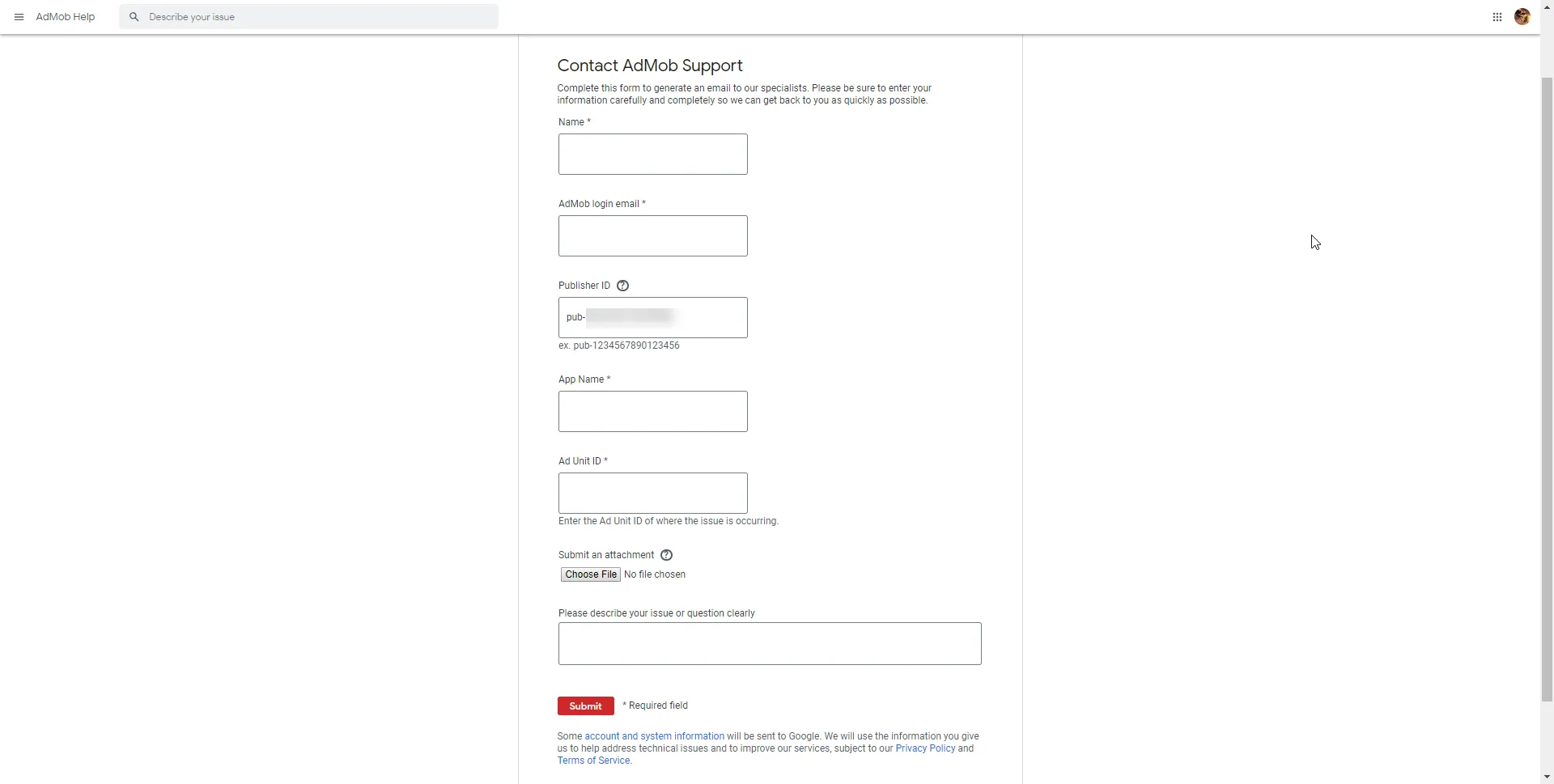Click the Choose File button
Image resolution: width=1554 pixels, height=784 pixels.
point(591,574)
